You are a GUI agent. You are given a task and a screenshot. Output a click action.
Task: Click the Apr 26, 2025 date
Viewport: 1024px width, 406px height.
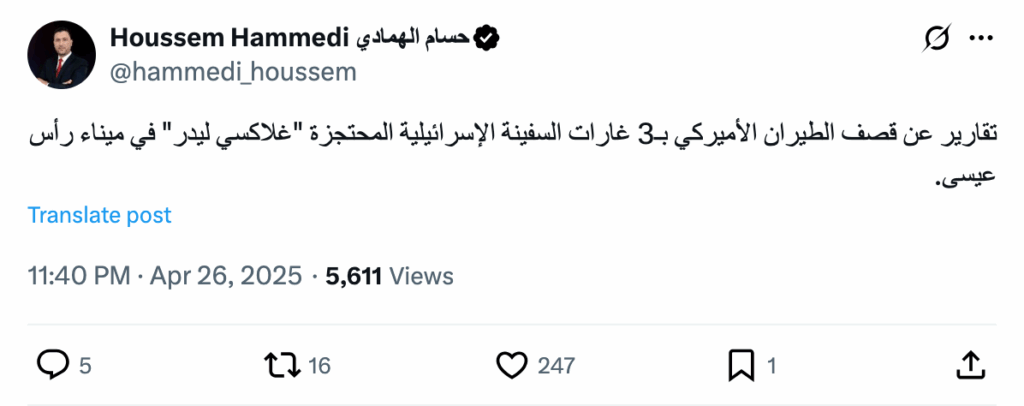point(226,276)
